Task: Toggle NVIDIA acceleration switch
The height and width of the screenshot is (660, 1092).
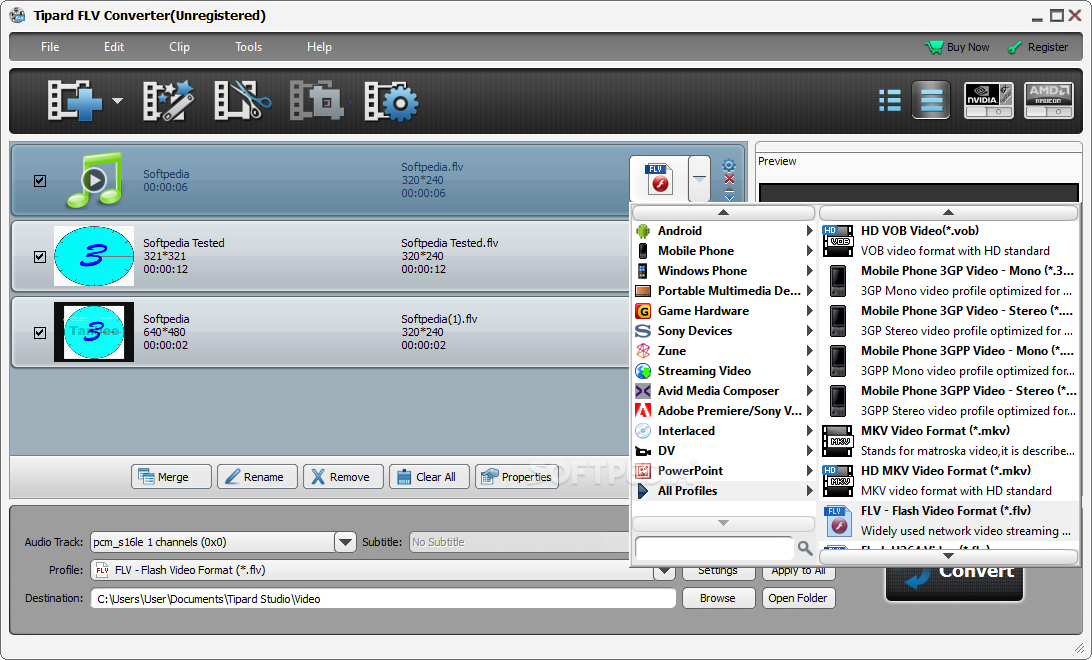Action: pos(989,101)
